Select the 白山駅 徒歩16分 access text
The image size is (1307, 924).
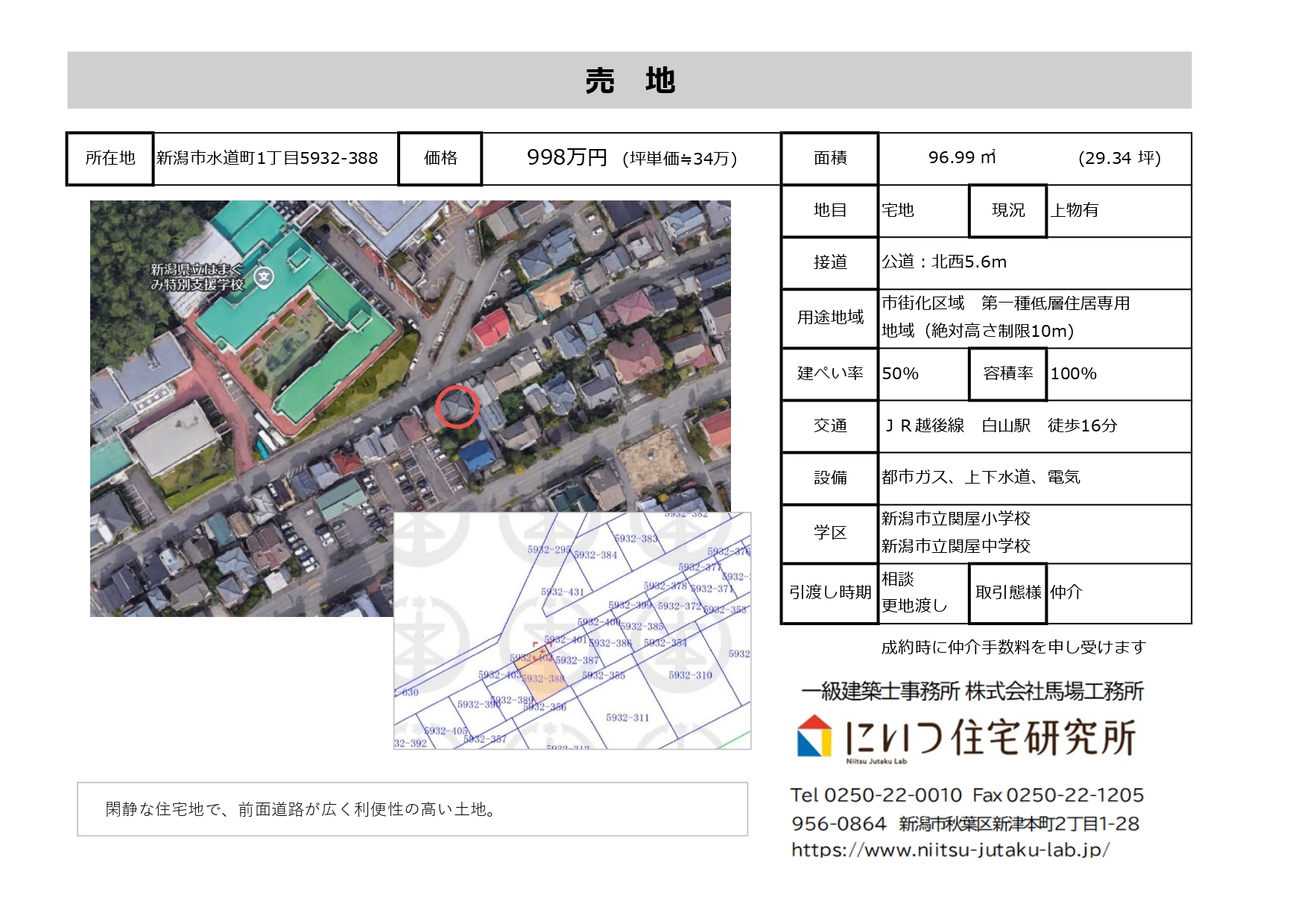click(1049, 425)
